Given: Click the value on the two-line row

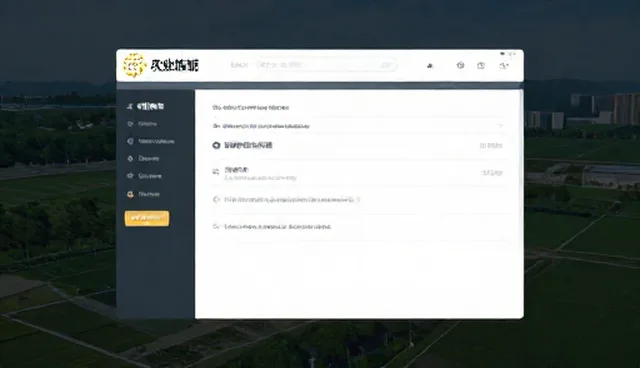Looking at the screenshot, I should [x=492, y=173].
